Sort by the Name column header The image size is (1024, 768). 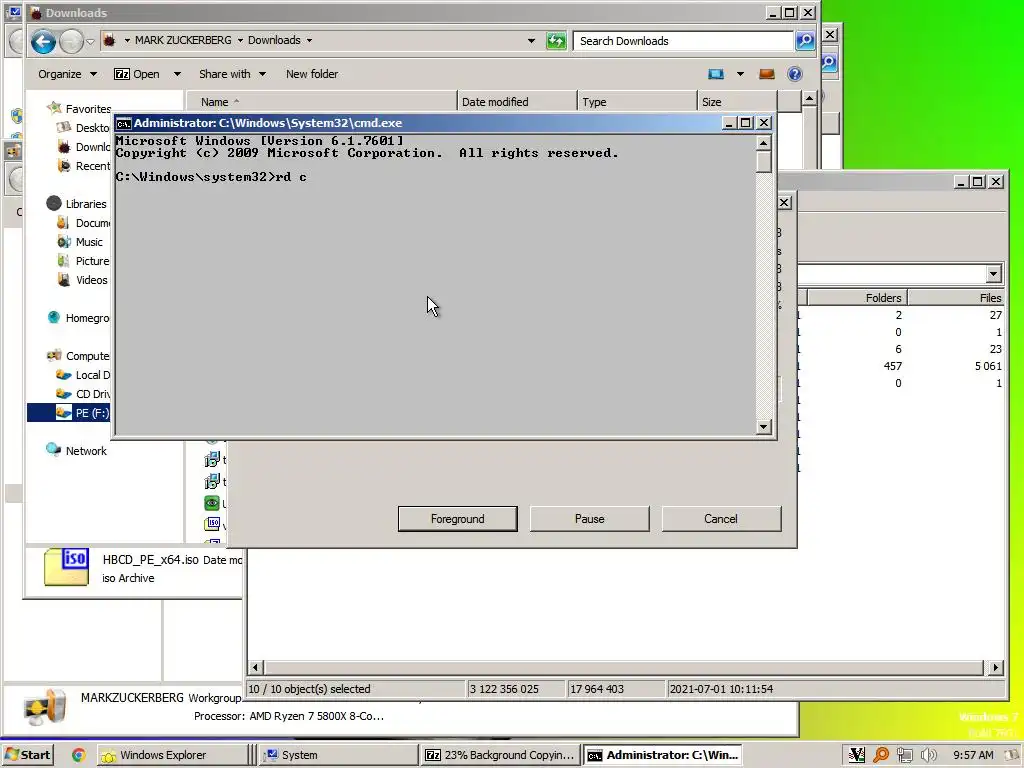click(x=322, y=102)
